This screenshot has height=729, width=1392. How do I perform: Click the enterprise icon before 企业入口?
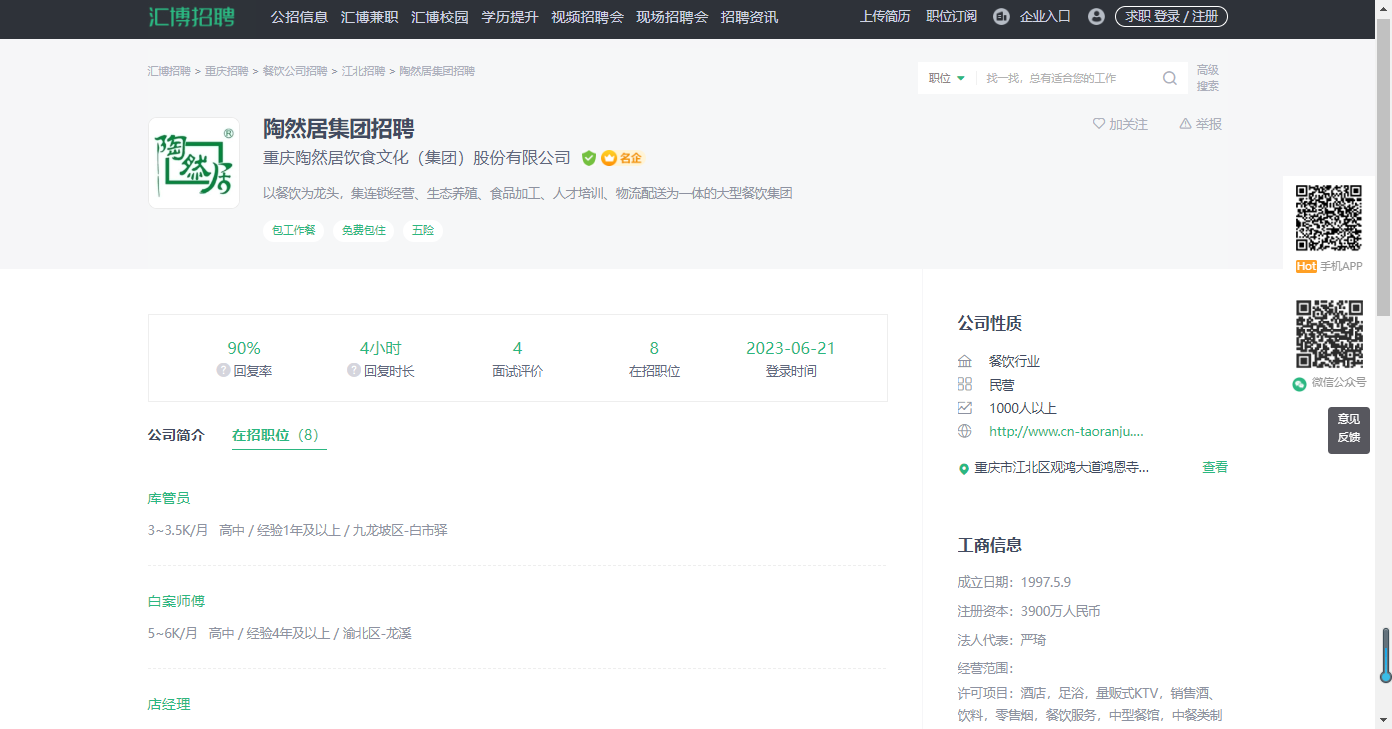pos(1001,16)
